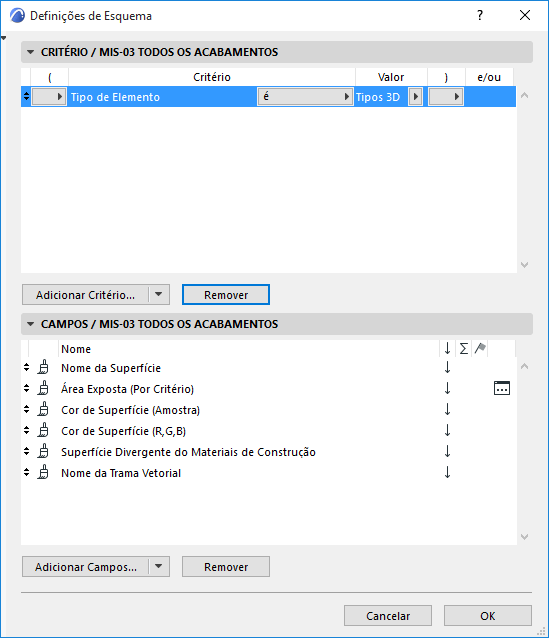Image resolution: width=549 pixels, height=638 pixels.
Task: Open the Tipos 3D value arrow
Action: coord(415,97)
